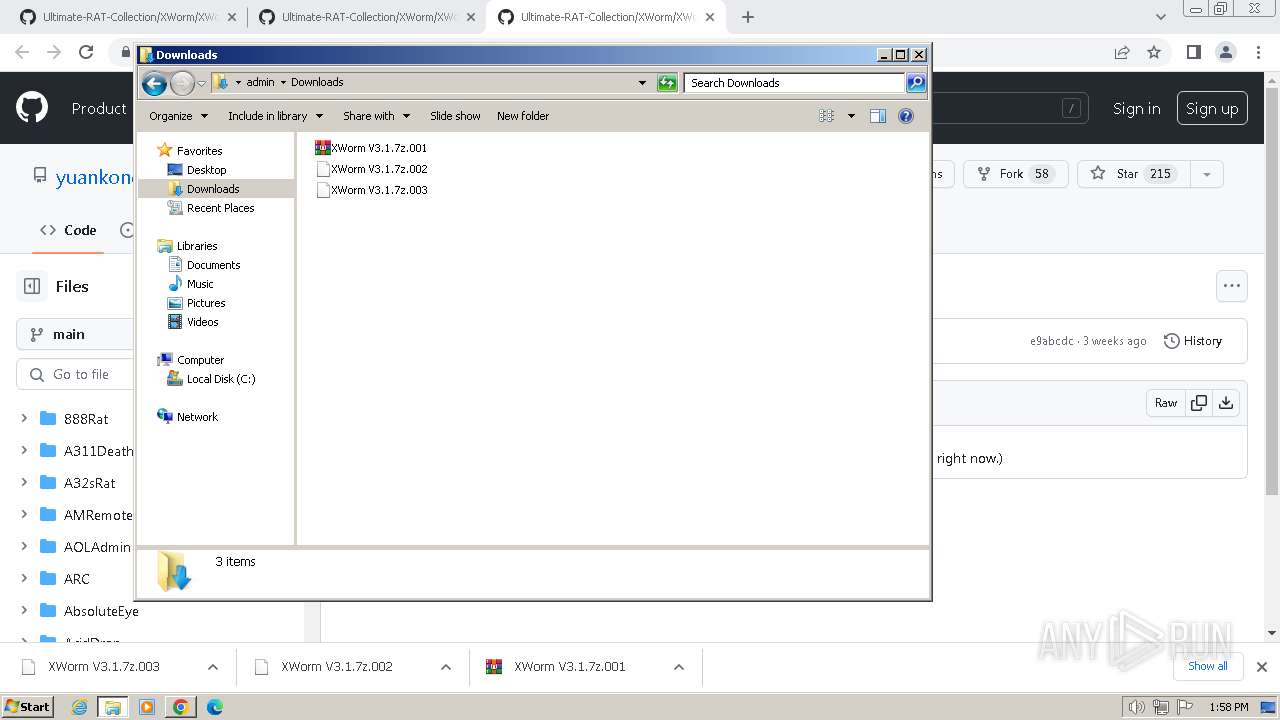Click Explorer forward navigation button
This screenshot has height=720, width=1280.
coord(182,83)
